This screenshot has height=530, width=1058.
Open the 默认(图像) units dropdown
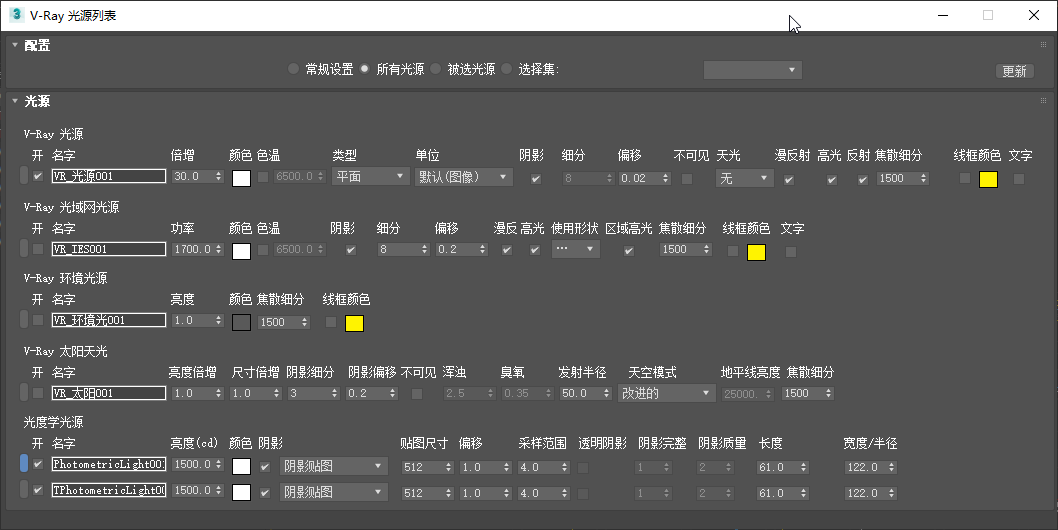(464, 177)
